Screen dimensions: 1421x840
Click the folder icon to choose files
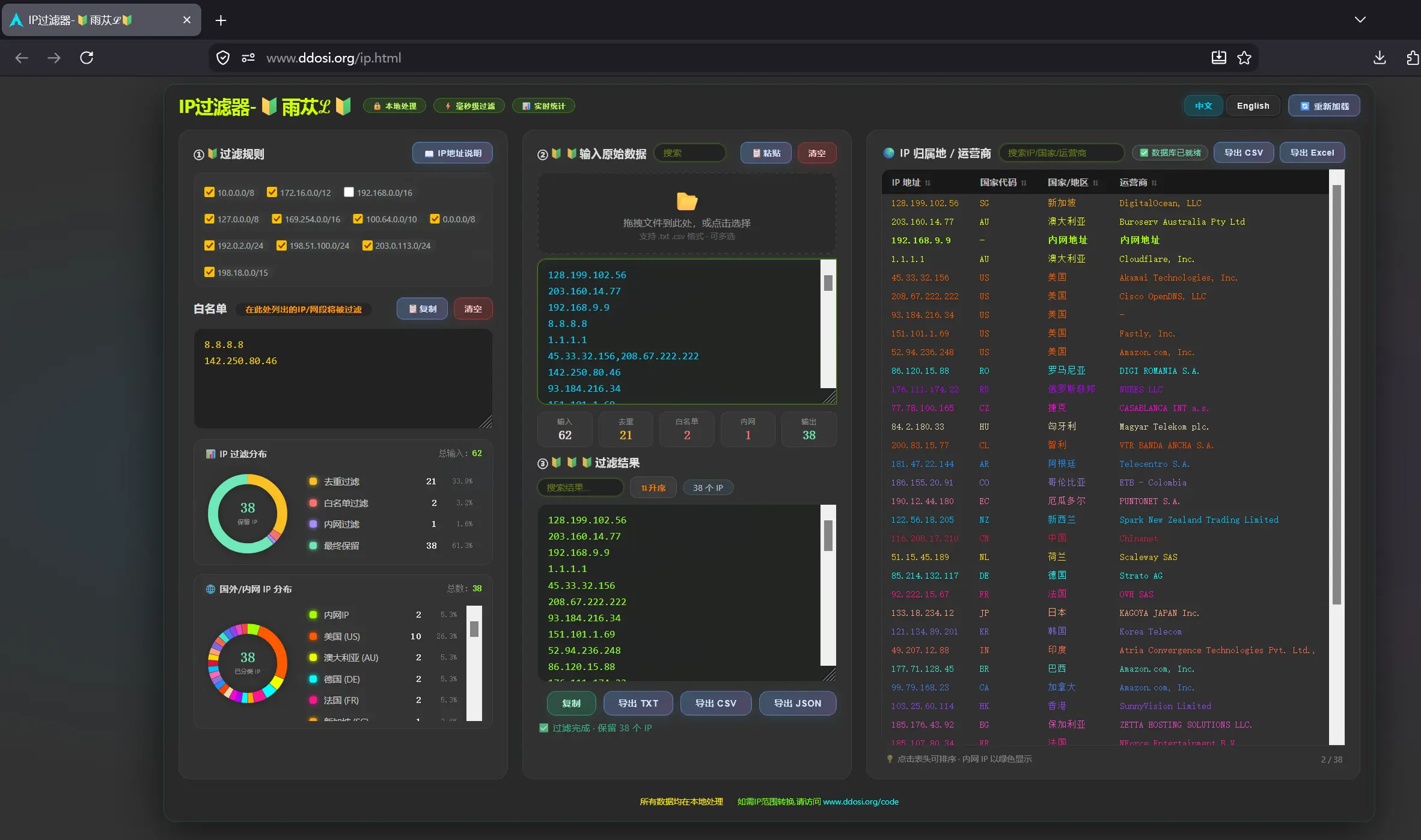tap(686, 201)
